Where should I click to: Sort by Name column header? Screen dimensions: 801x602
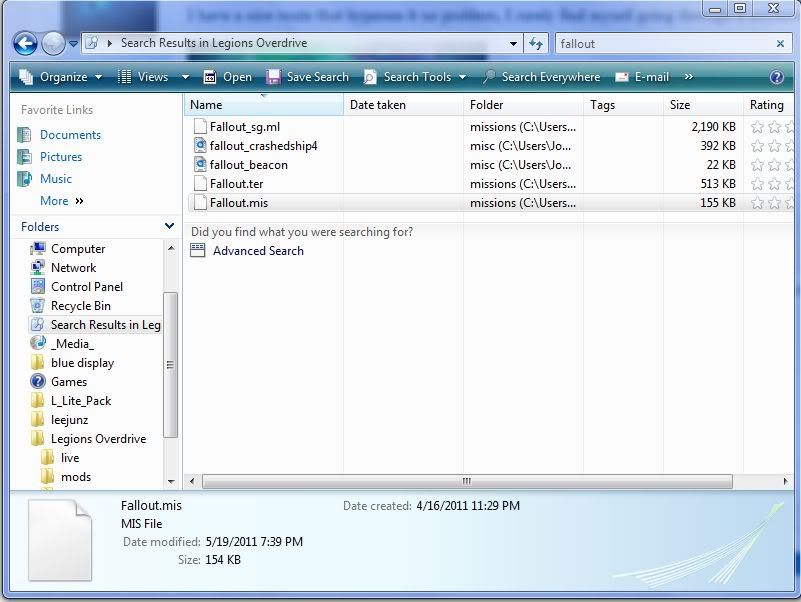264,105
